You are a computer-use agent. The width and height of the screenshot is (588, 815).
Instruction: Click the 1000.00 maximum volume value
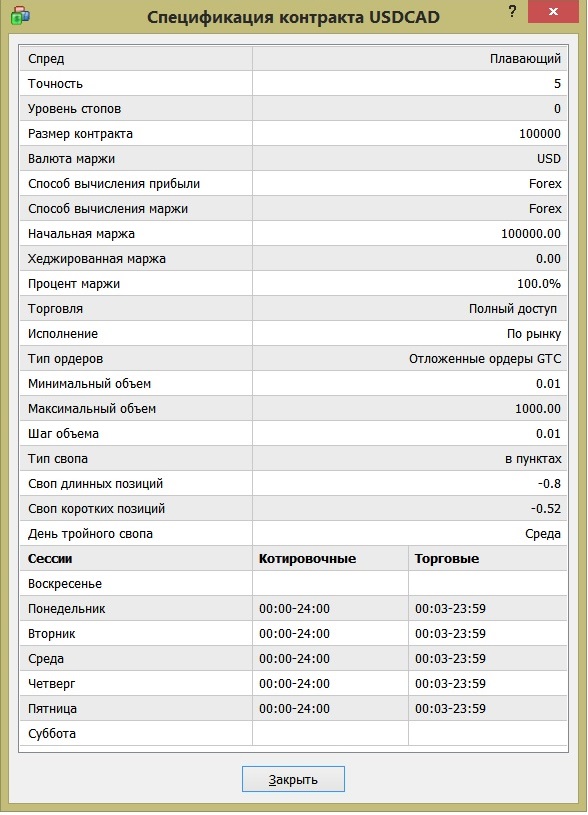click(x=538, y=409)
